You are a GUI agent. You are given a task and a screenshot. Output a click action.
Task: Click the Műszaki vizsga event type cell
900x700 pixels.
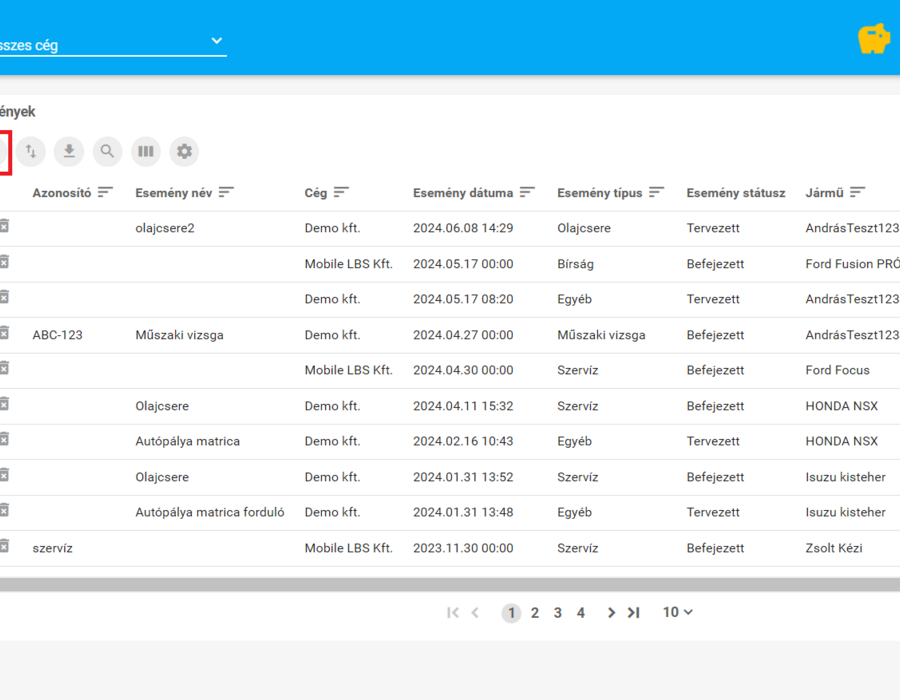(602, 335)
